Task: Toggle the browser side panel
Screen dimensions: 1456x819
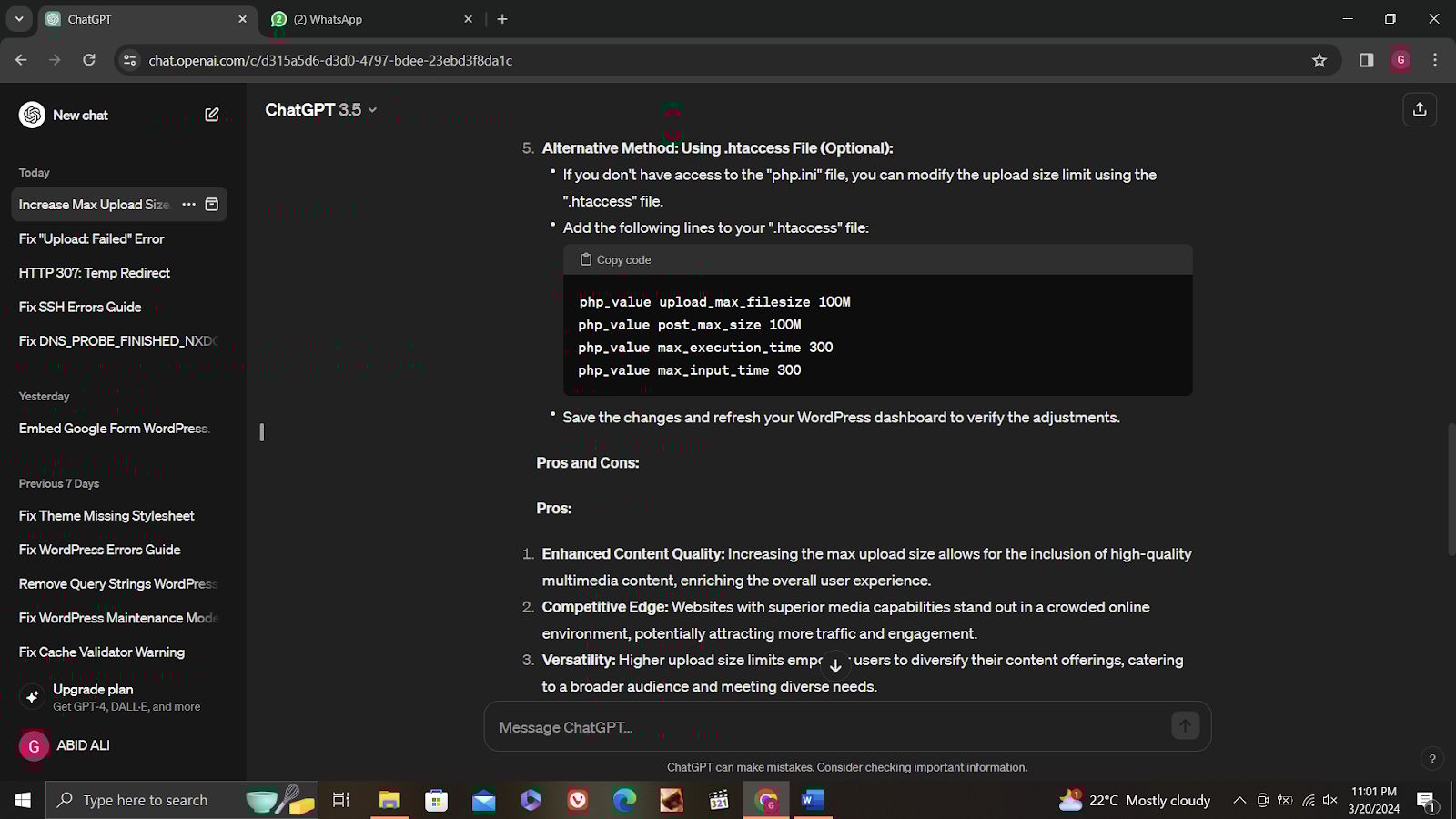Action: tap(1366, 60)
